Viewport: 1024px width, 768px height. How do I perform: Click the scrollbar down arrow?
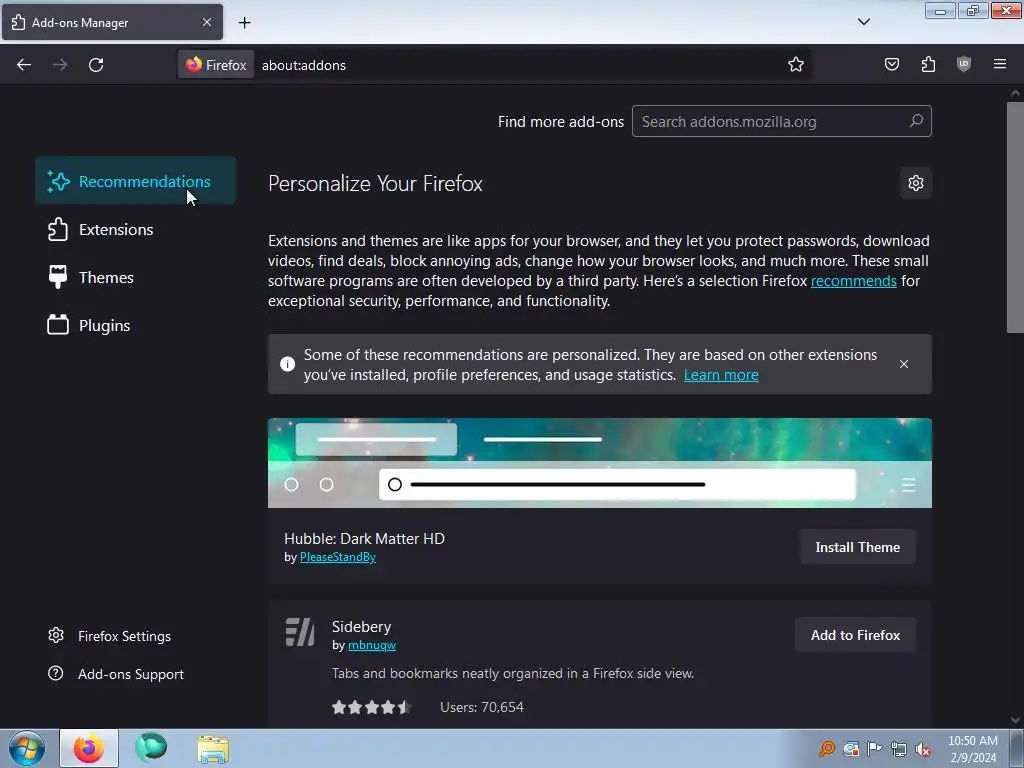1015,720
